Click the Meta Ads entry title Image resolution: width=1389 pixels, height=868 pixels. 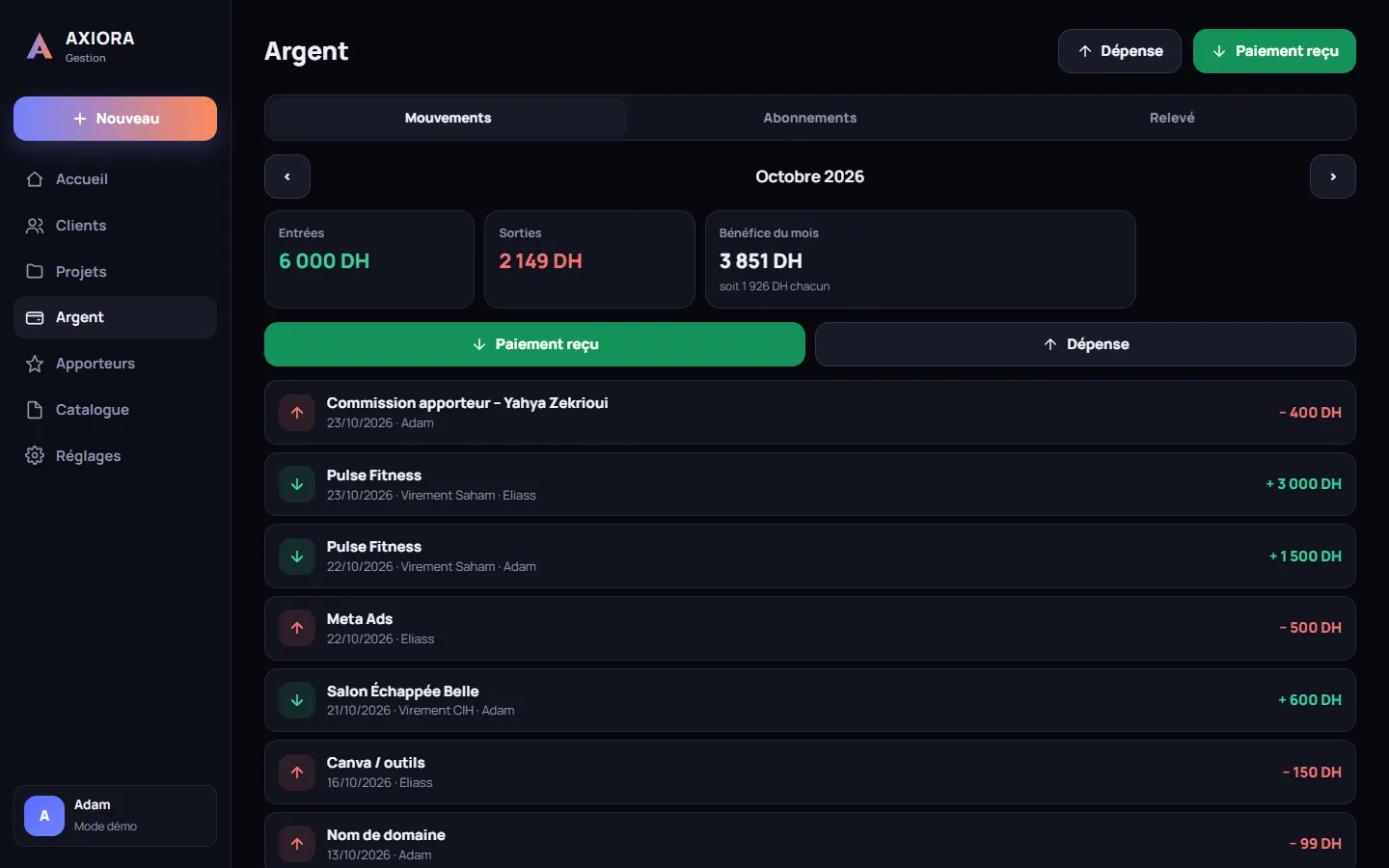tap(360, 619)
